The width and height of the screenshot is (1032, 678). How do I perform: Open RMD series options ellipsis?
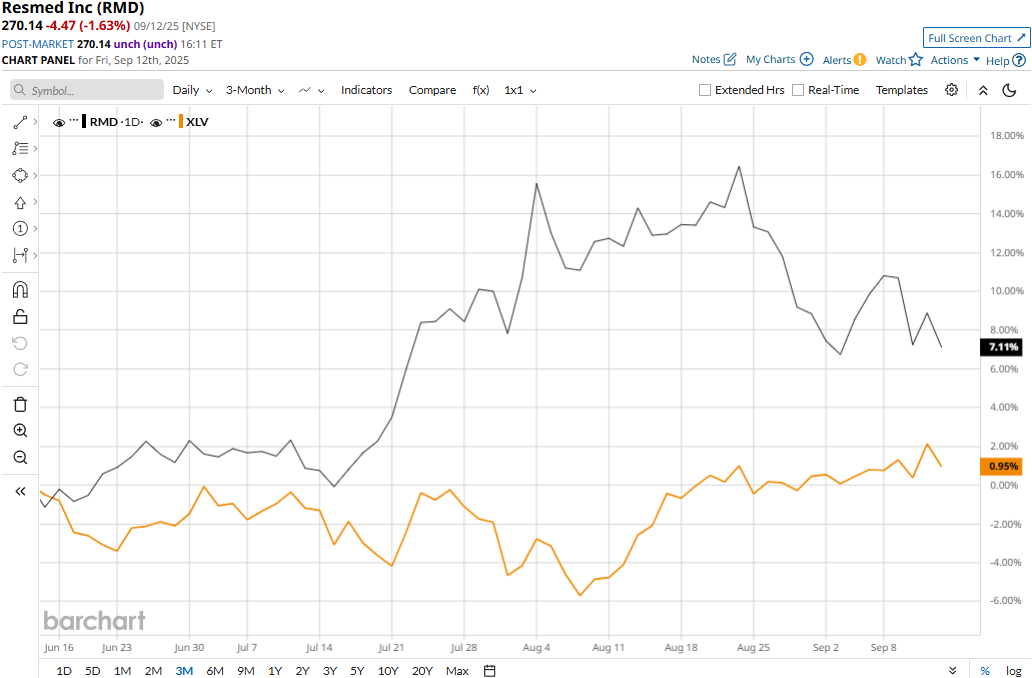tap(74, 121)
